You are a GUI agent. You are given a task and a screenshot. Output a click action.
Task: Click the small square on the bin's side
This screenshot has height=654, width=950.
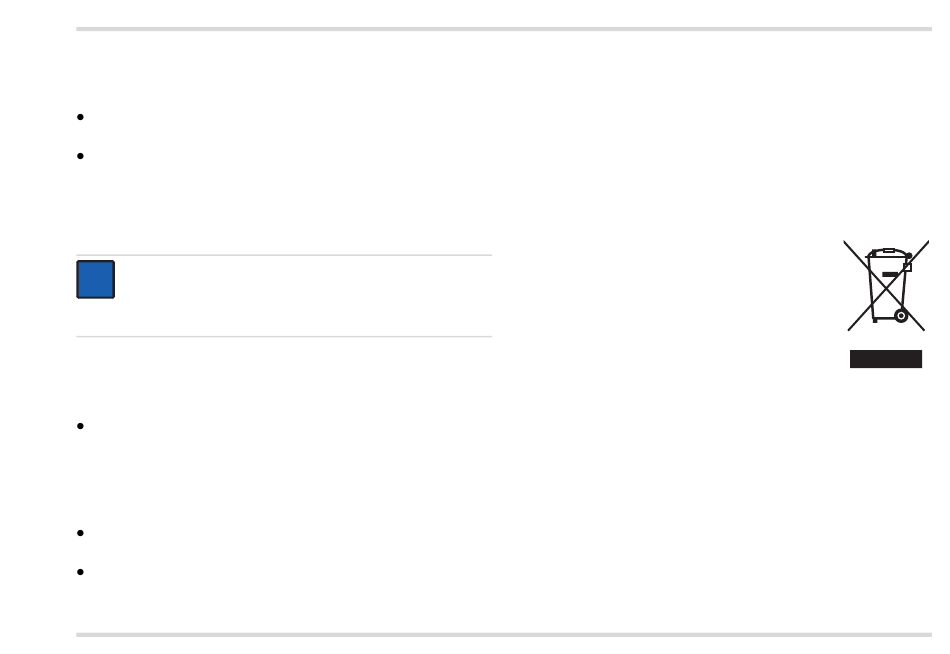point(907,267)
